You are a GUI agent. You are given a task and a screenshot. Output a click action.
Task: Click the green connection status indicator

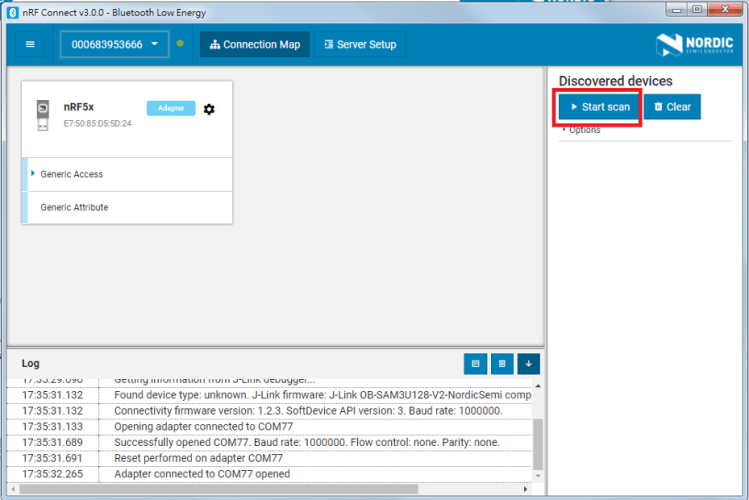click(180, 44)
